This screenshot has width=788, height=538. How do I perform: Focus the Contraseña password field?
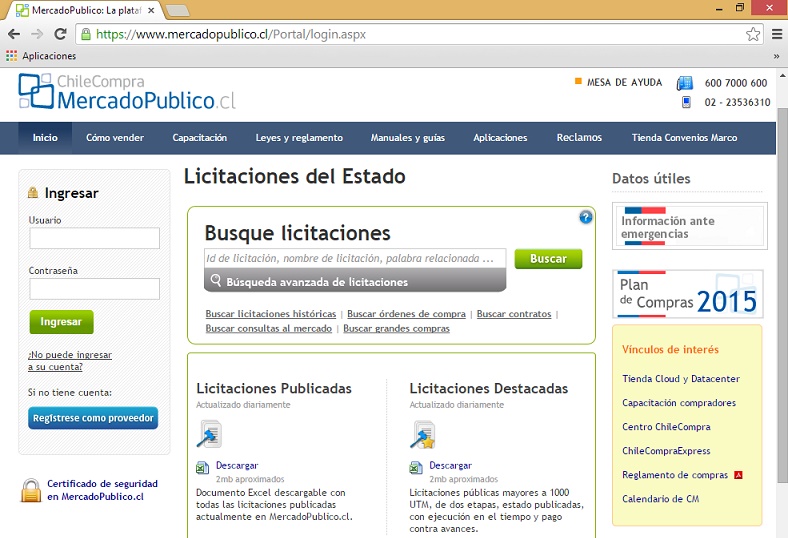pyautogui.click(x=94, y=289)
